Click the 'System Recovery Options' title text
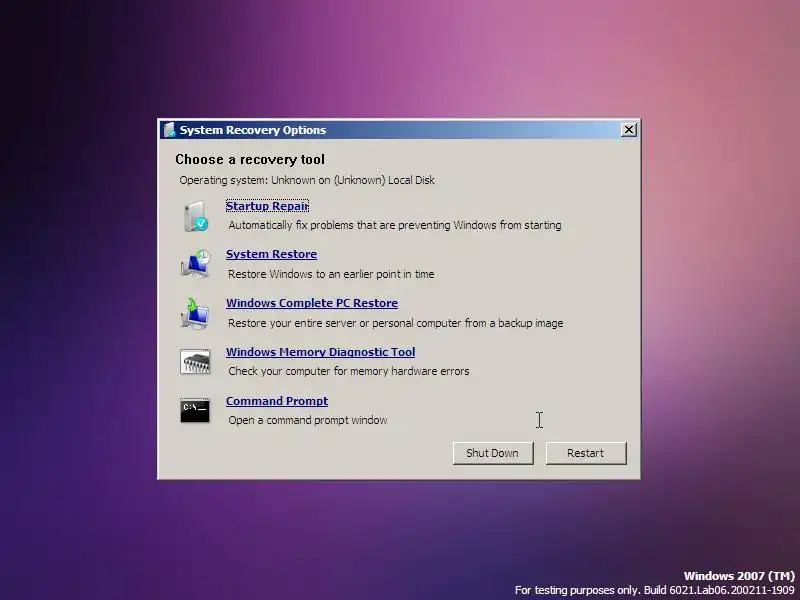Screen dimensions: 800x600 (253, 130)
